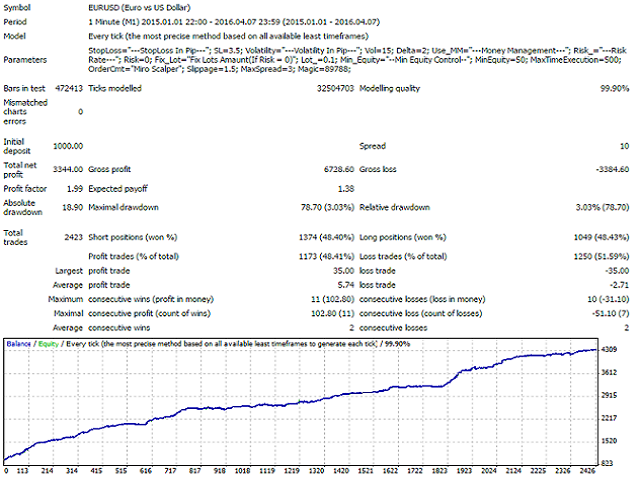
Task: Click the chart y-axis value 4309
Action: coord(609,350)
